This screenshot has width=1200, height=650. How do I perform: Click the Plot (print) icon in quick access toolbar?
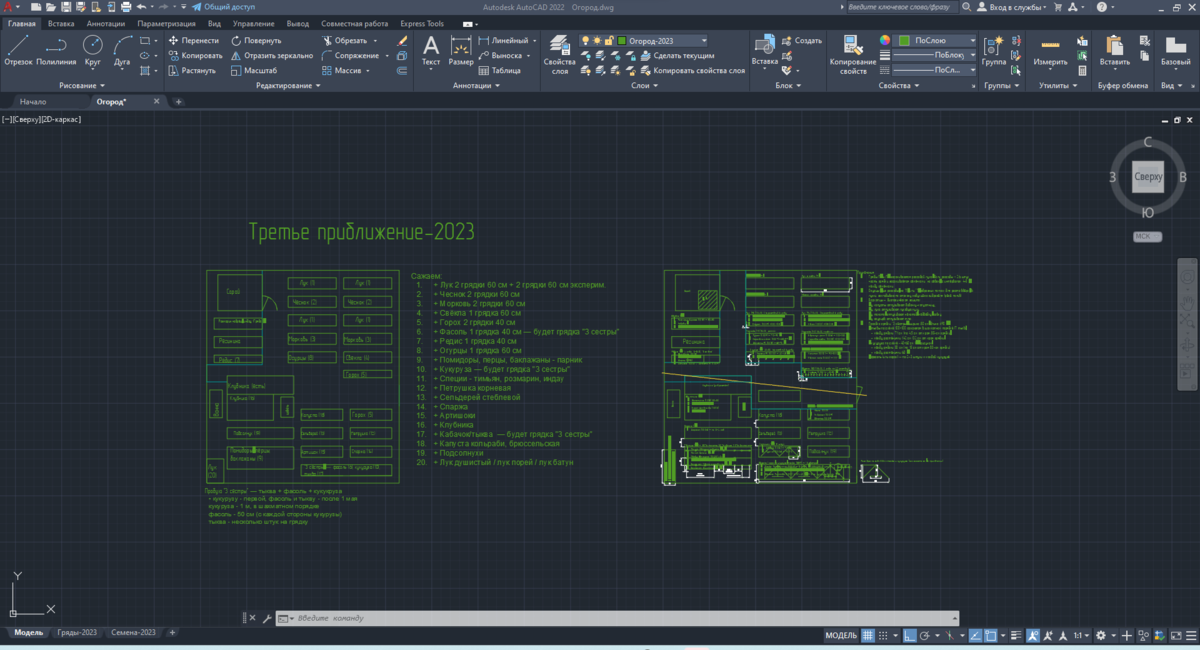point(126,7)
